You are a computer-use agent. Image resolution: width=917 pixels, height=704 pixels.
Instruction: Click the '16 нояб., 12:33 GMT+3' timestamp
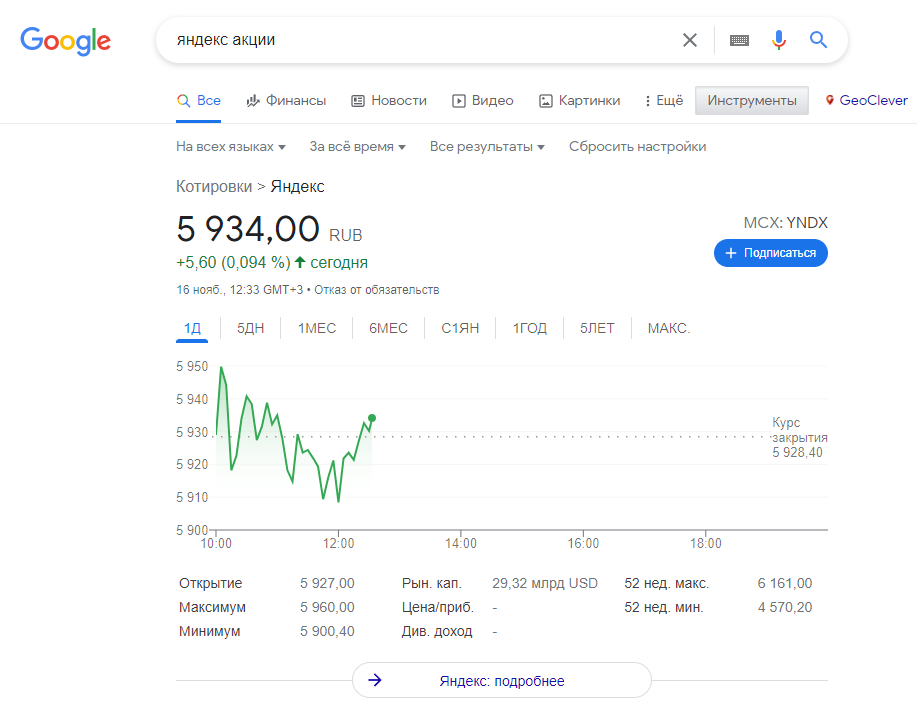click(240, 290)
